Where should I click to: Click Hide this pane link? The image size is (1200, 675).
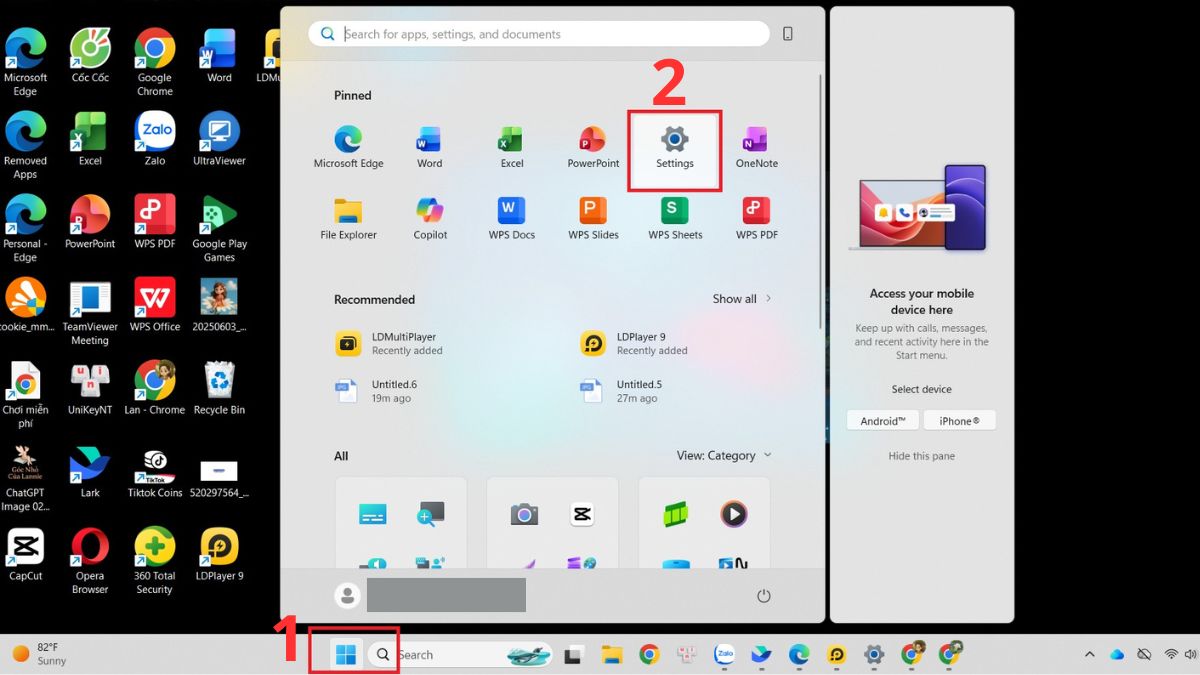(921, 456)
